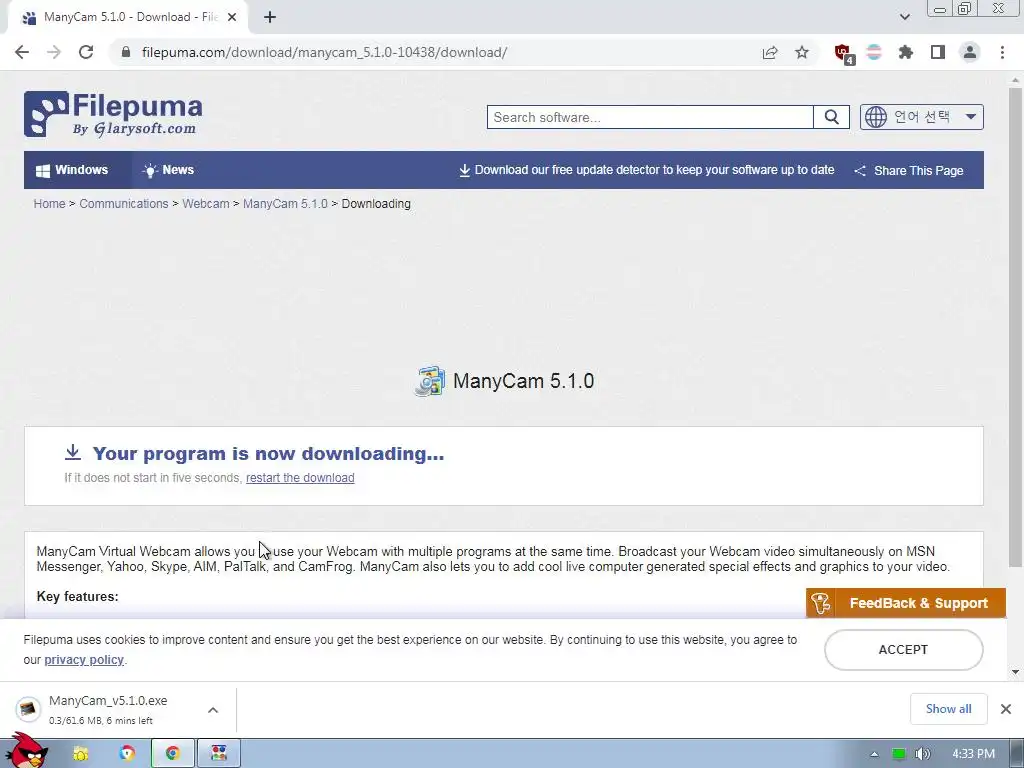Open a new tab with the plus icon
The image size is (1024, 768).
pyautogui.click(x=270, y=18)
